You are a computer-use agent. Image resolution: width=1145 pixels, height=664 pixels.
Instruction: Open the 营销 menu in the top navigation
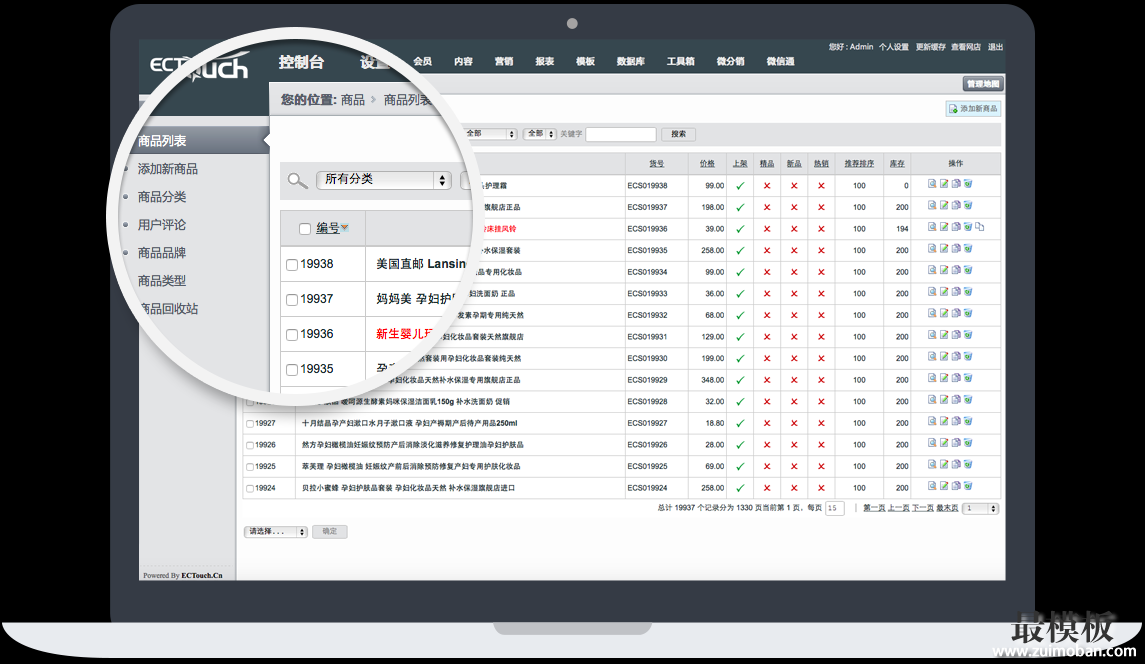tap(504, 62)
